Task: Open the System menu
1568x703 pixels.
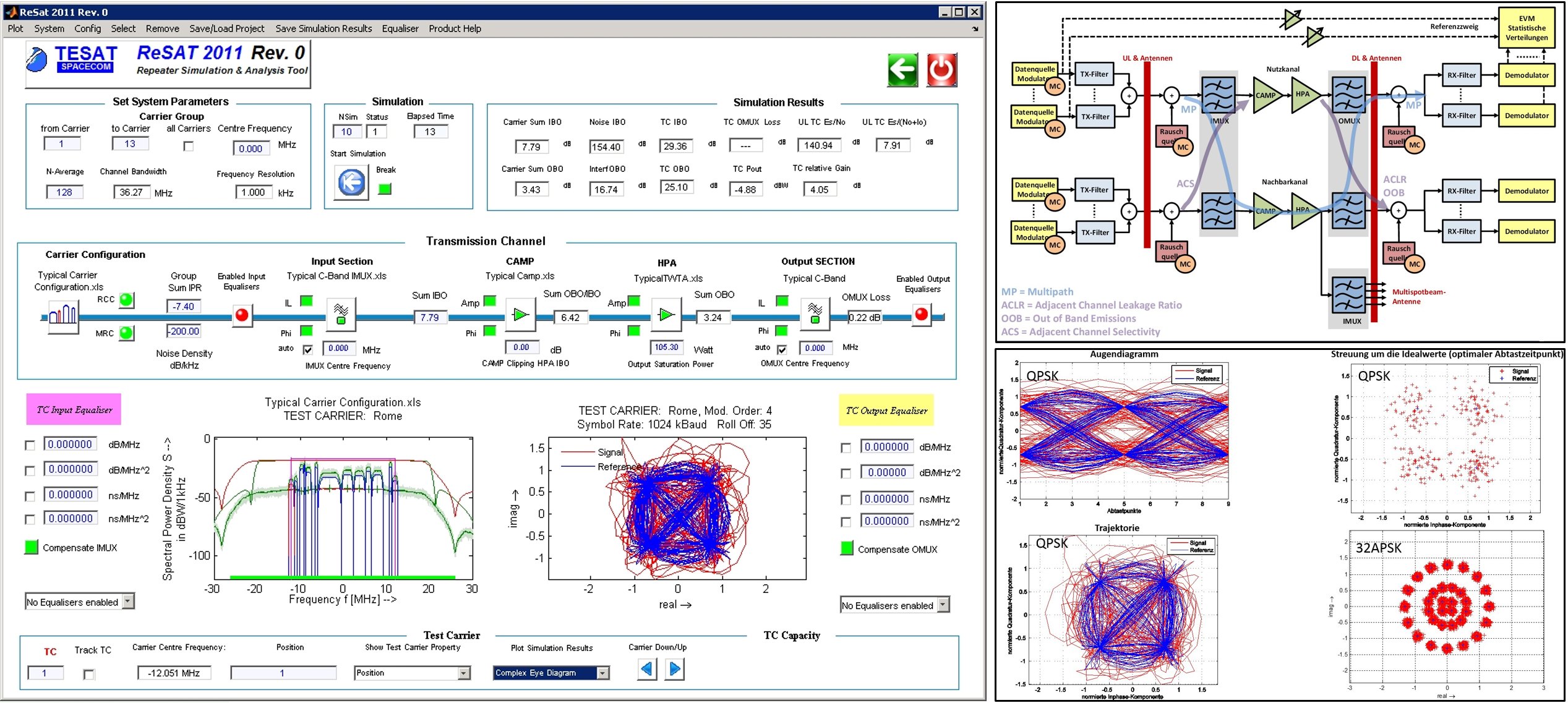Action: tap(49, 28)
